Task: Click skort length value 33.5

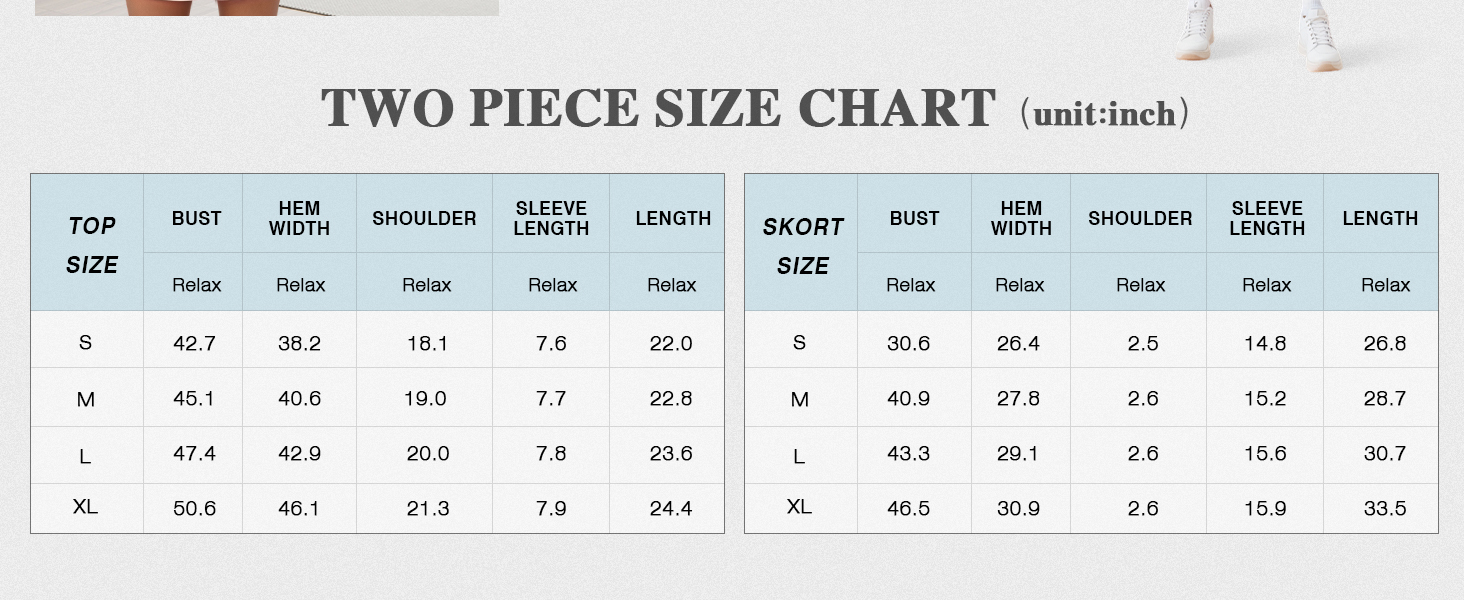Action: point(1385,508)
